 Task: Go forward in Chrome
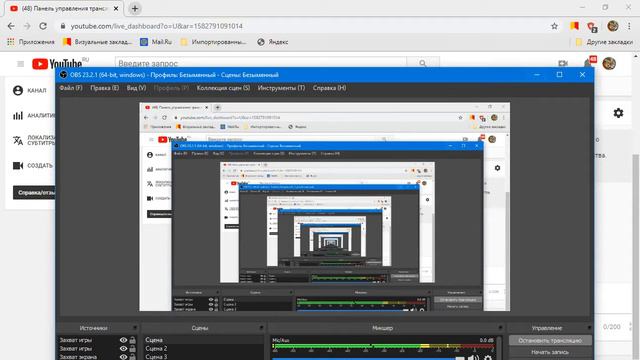tap(27, 26)
